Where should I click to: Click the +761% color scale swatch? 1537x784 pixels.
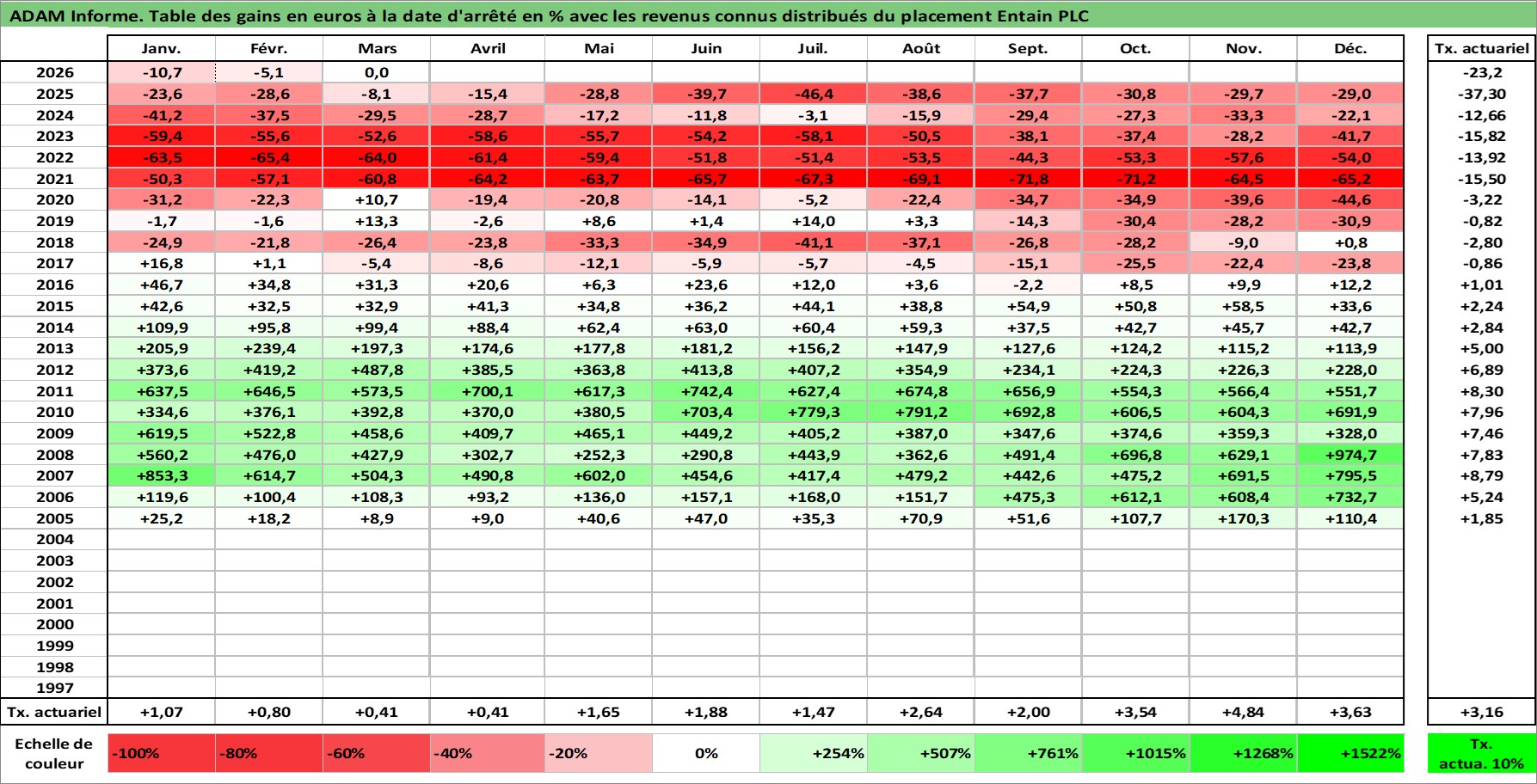tap(1029, 753)
